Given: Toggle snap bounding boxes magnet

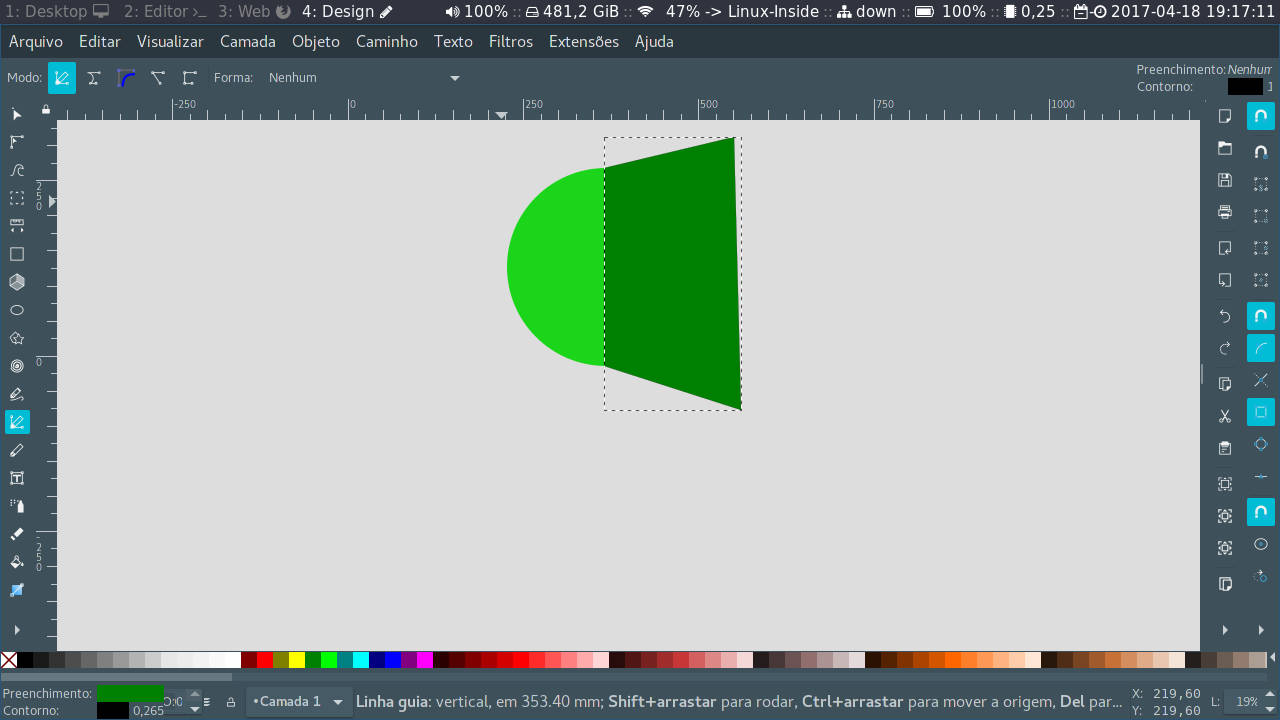Looking at the screenshot, I should point(1261,152).
